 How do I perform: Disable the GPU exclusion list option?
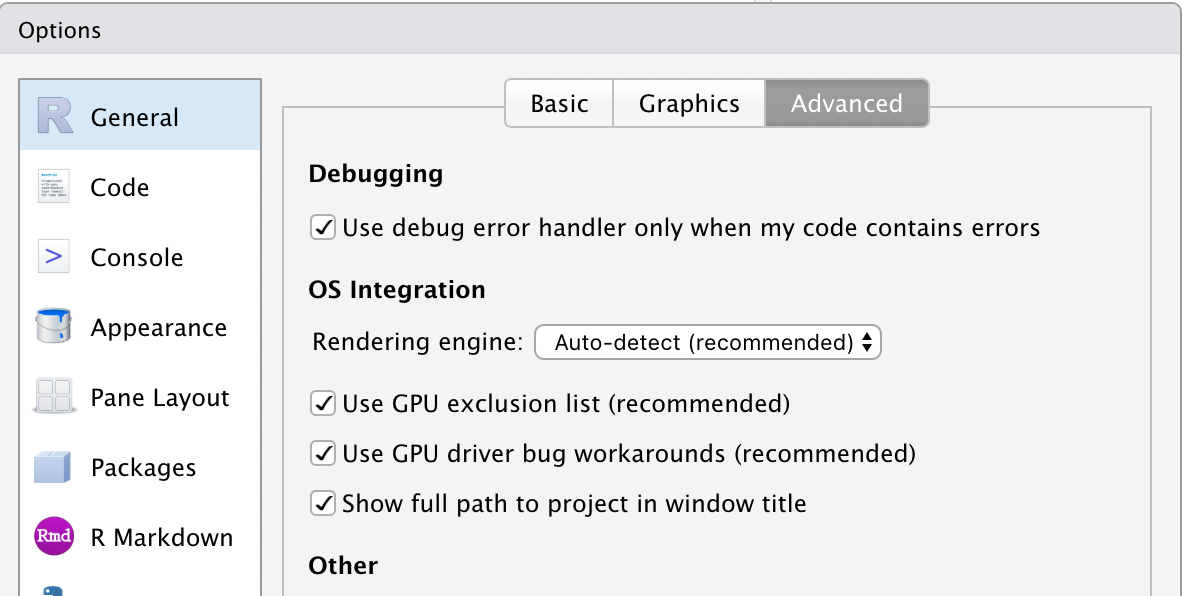322,404
